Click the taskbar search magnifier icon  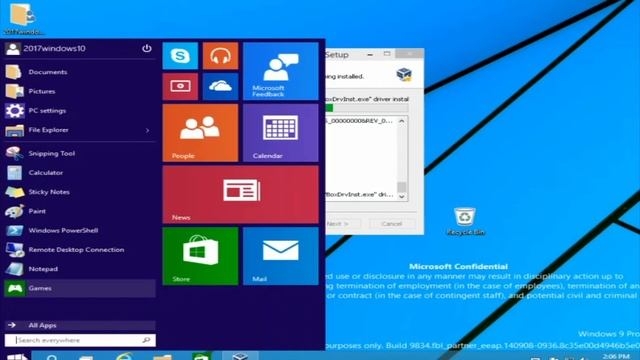tap(52, 357)
